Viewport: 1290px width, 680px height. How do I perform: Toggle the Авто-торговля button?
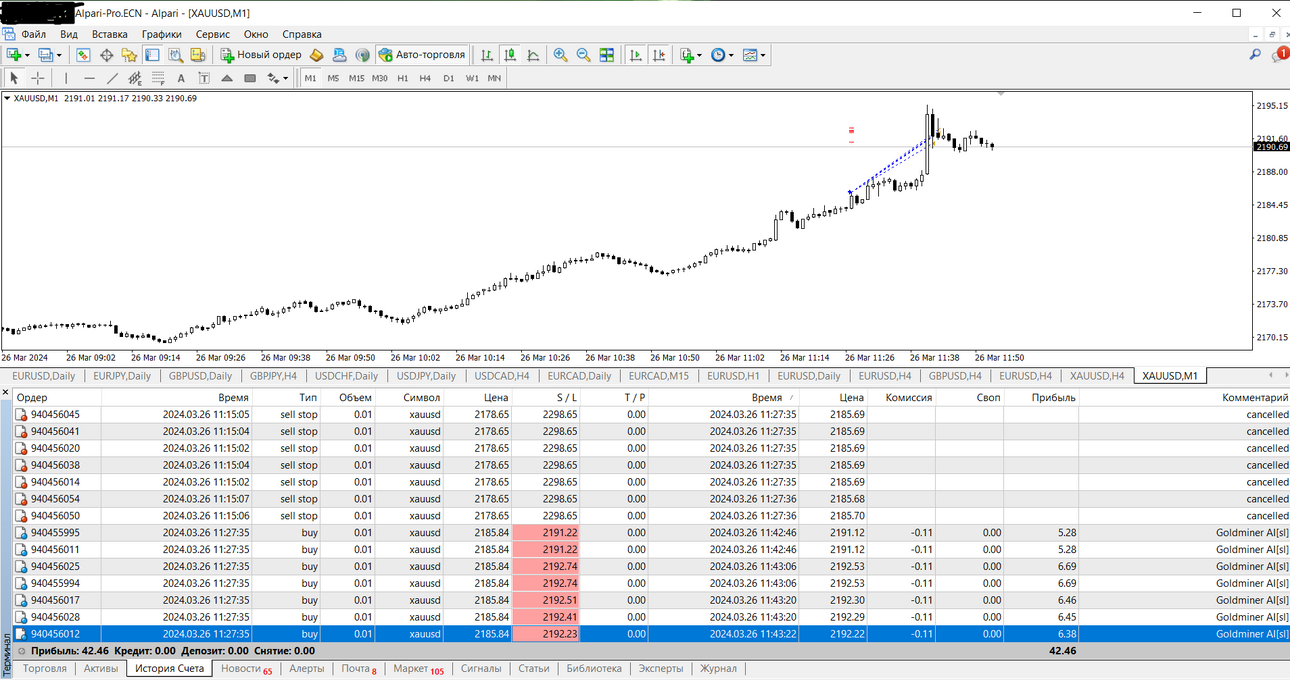pyautogui.click(x=422, y=55)
